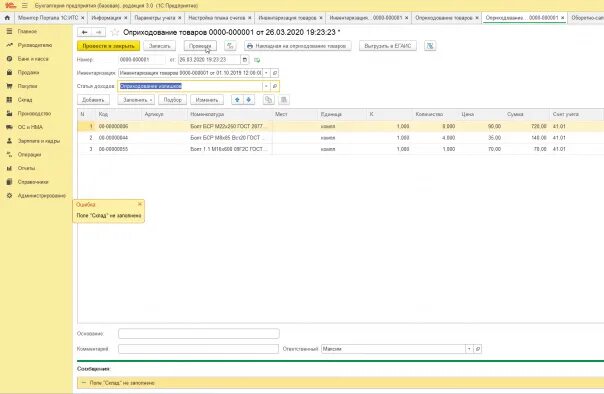The image size is (604, 394).
Task: Click Подбор button
Action: tap(173, 100)
